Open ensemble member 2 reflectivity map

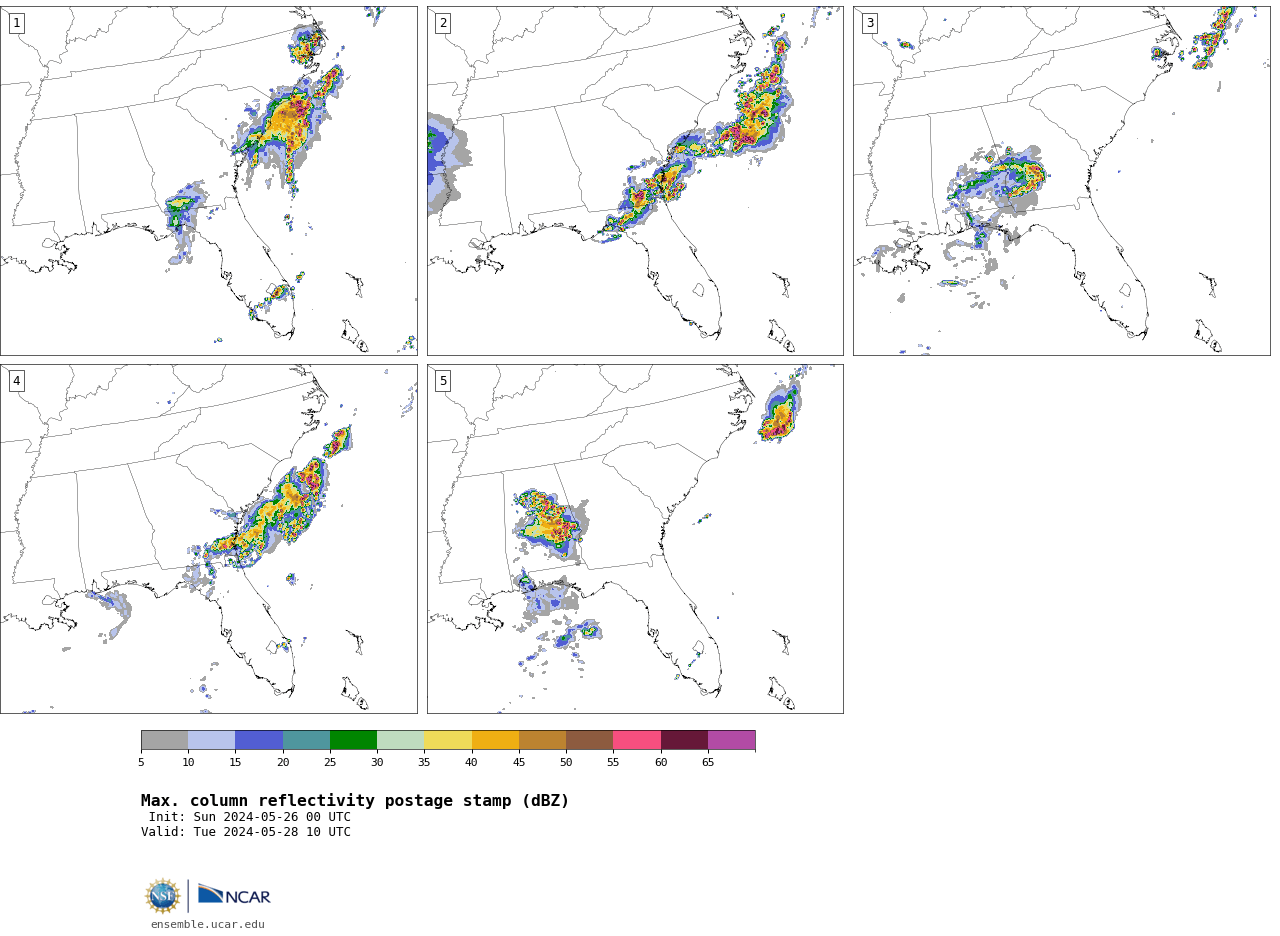point(635,180)
